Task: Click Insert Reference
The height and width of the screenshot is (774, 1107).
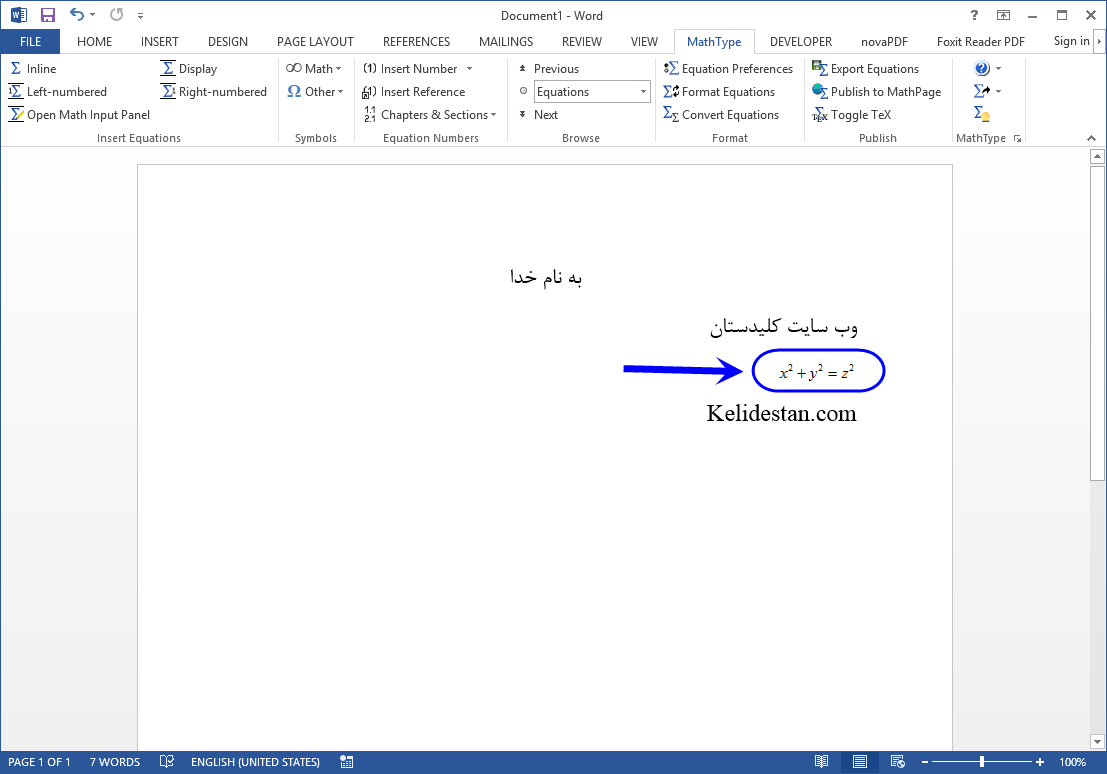Action: coord(414,92)
